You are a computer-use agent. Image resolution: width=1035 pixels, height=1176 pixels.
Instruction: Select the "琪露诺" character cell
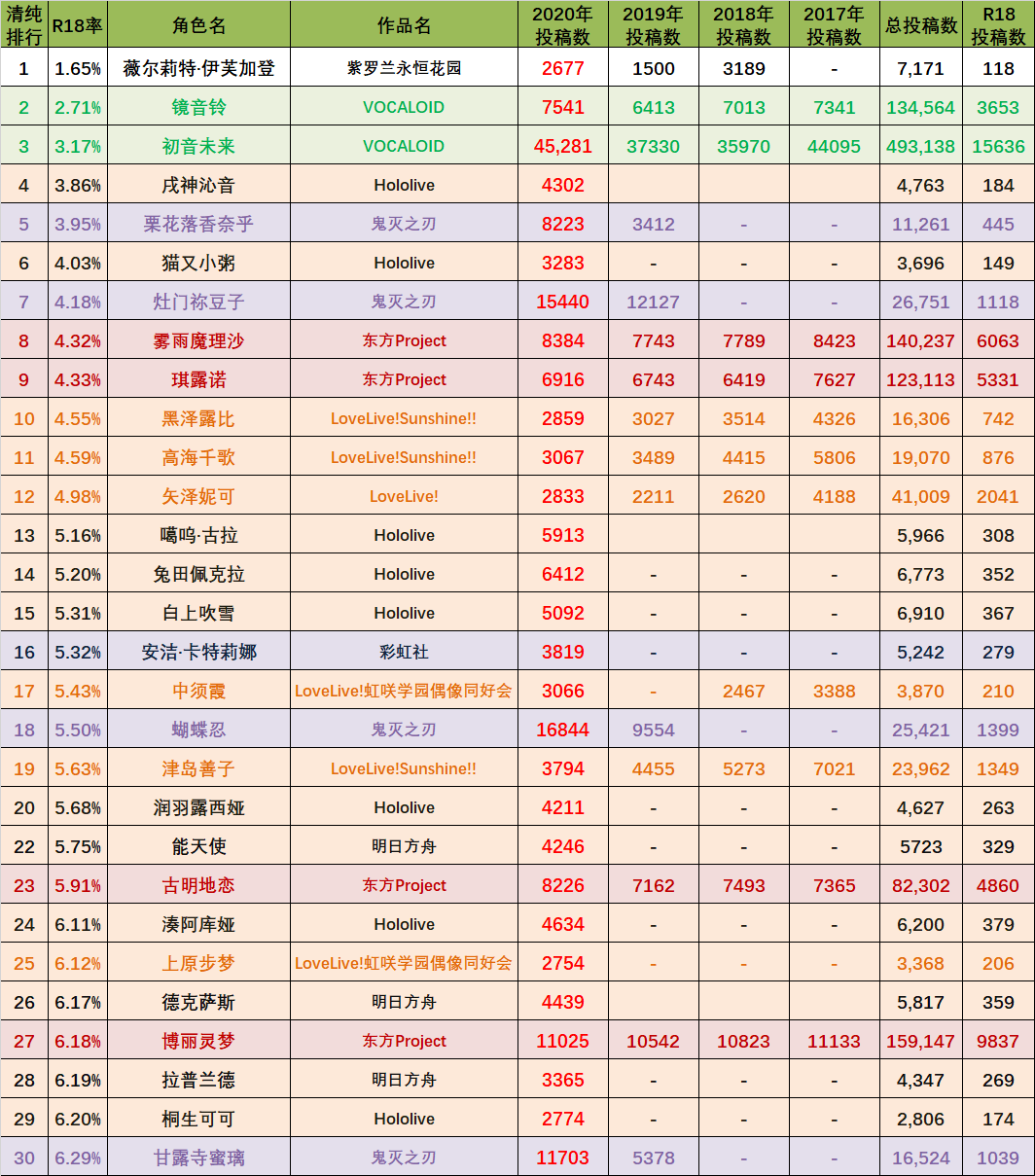pos(198,379)
